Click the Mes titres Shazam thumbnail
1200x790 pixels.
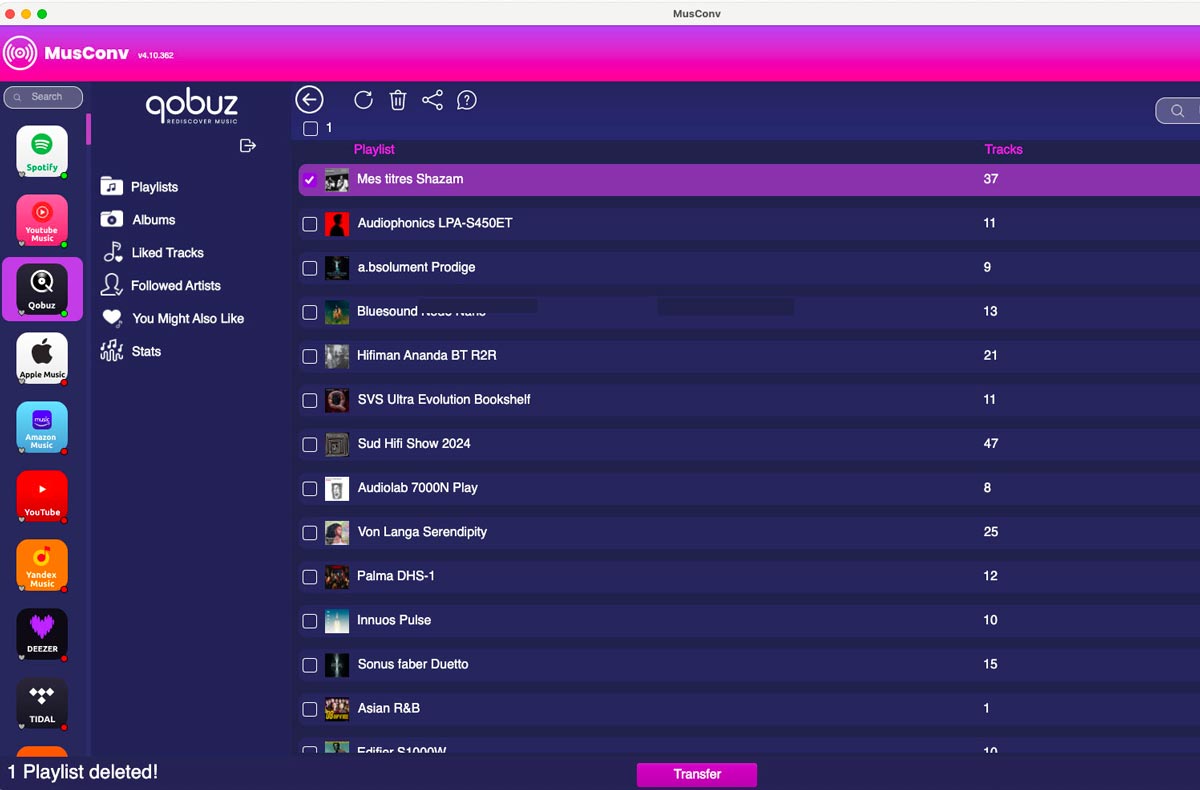click(337, 180)
